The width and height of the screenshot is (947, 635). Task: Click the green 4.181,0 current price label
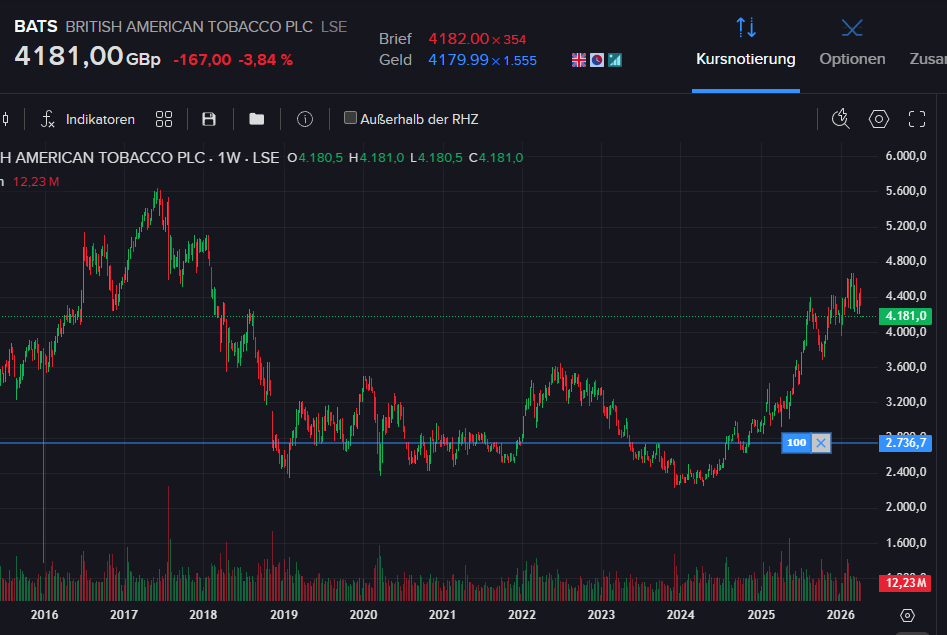coord(905,316)
